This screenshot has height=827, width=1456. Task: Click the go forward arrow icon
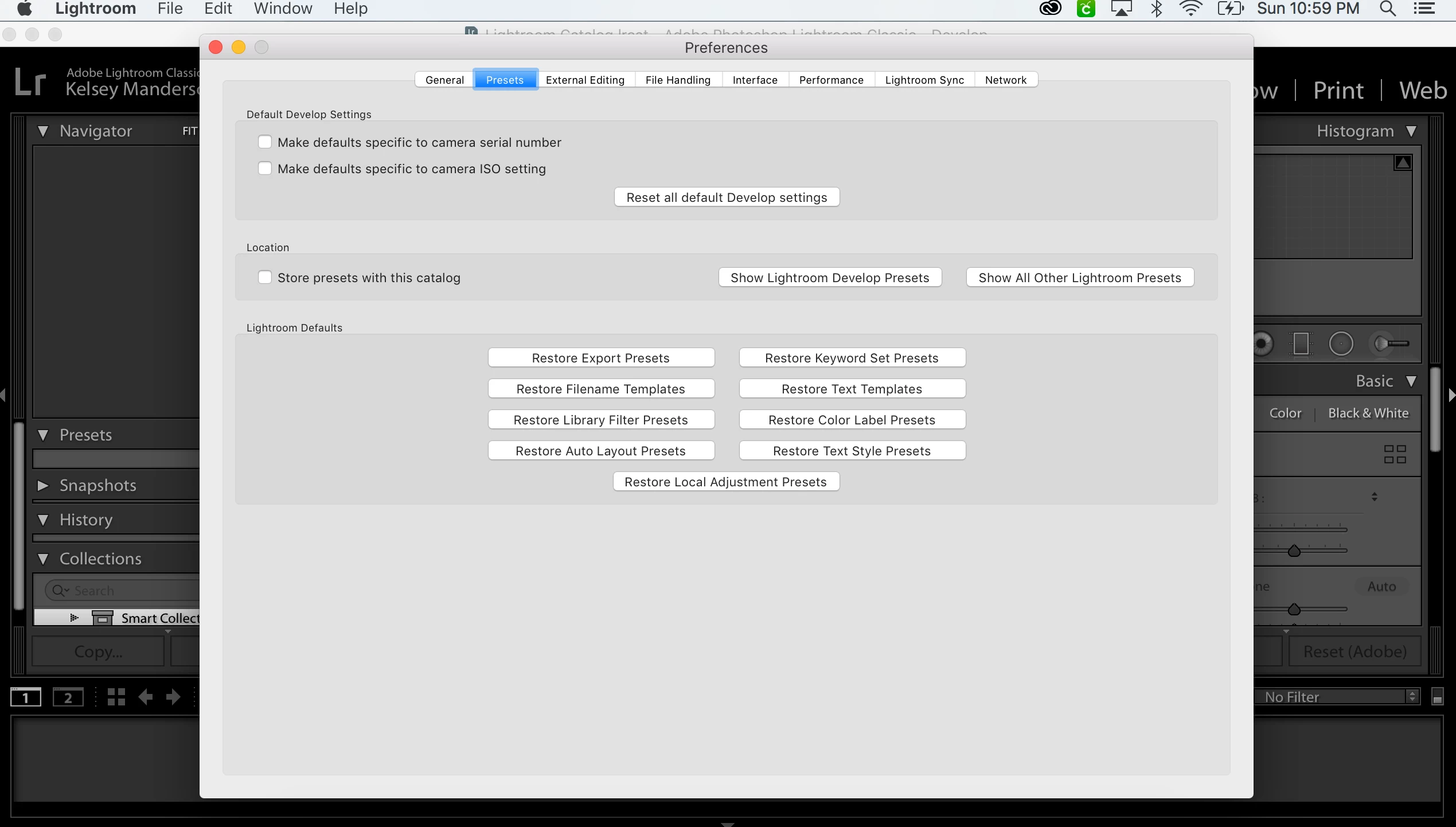tap(173, 697)
